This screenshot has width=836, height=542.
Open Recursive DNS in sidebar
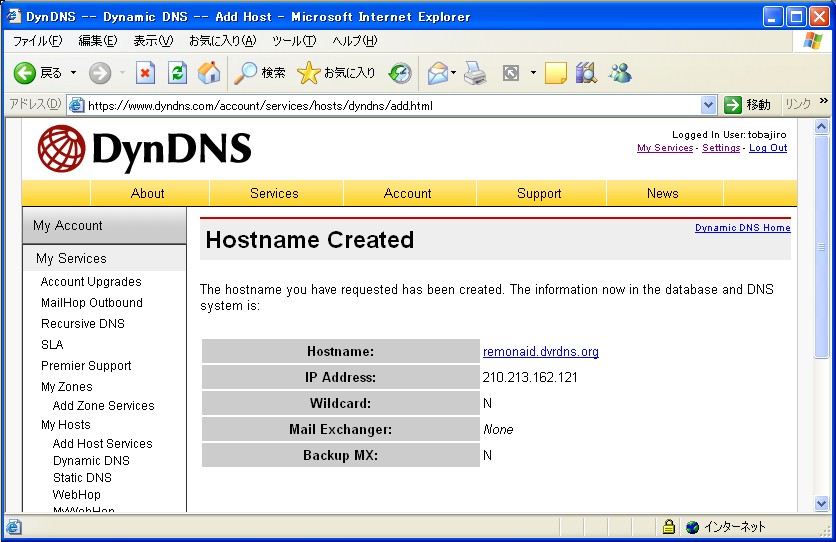coord(83,323)
